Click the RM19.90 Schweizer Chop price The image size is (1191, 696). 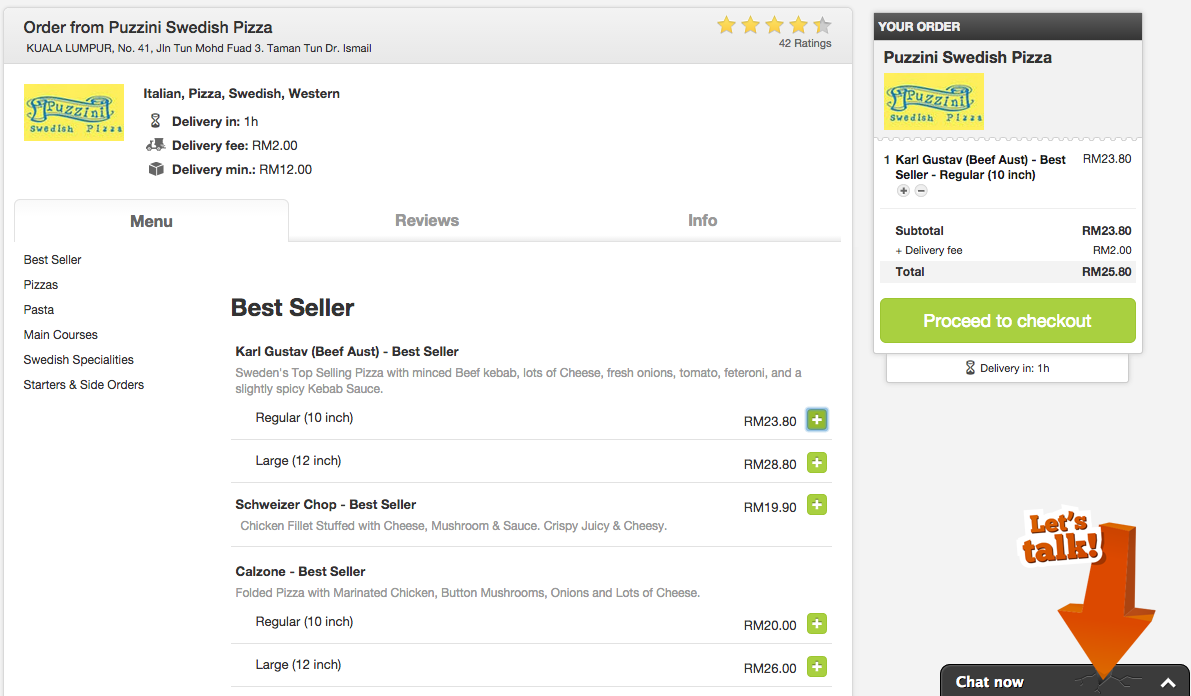[x=770, y=508]
